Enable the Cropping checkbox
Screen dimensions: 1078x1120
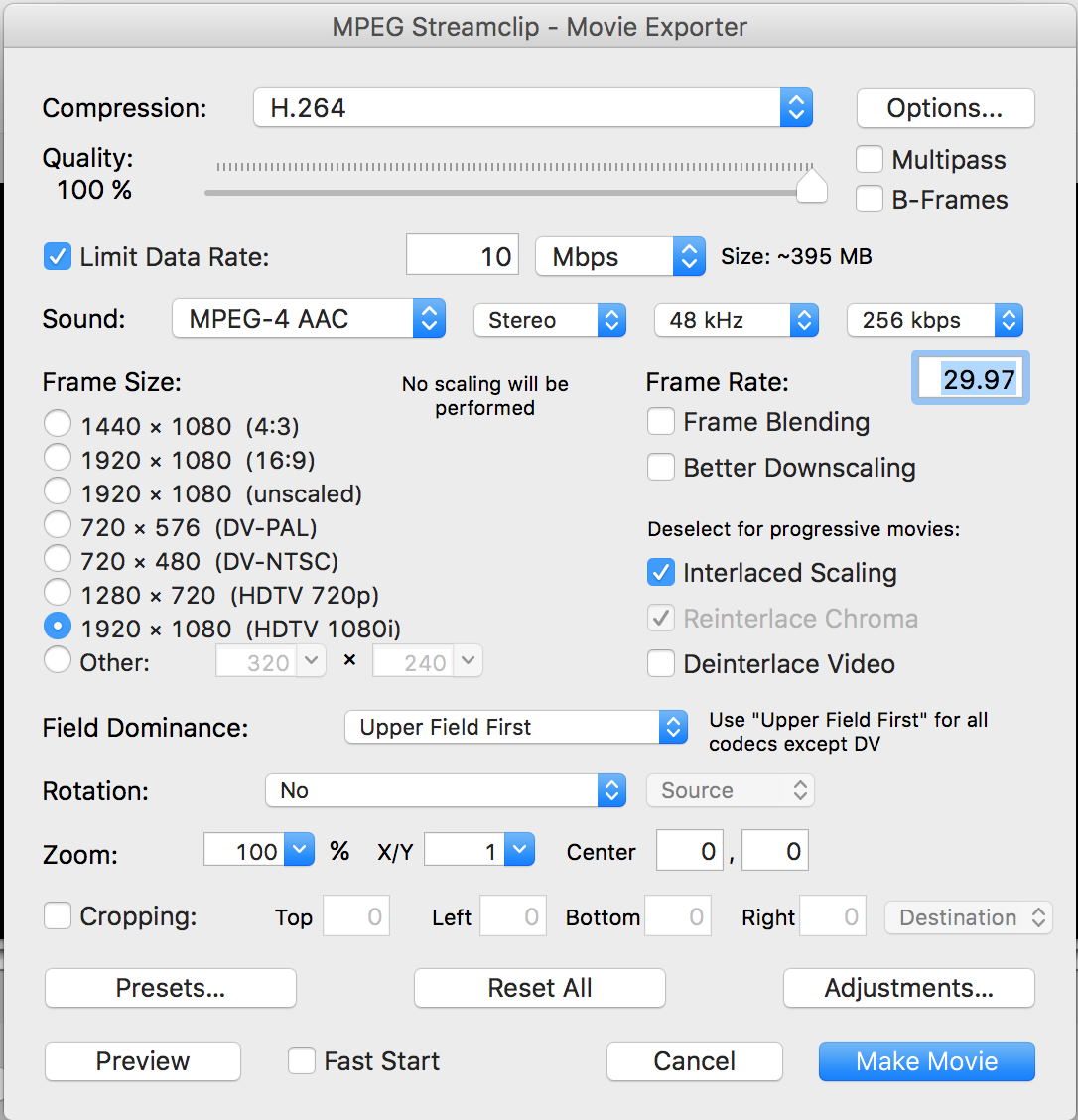(58, 915)
